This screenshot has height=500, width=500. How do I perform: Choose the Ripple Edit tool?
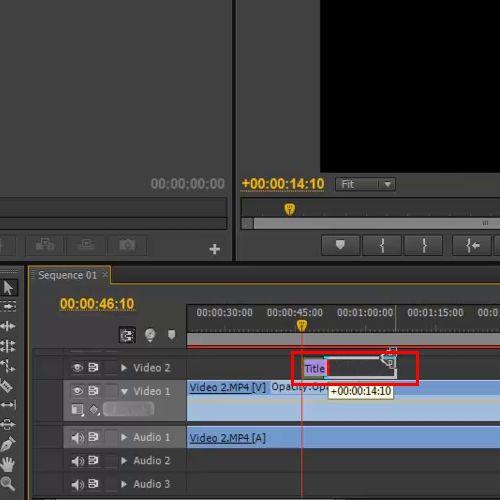coord(8,326)
